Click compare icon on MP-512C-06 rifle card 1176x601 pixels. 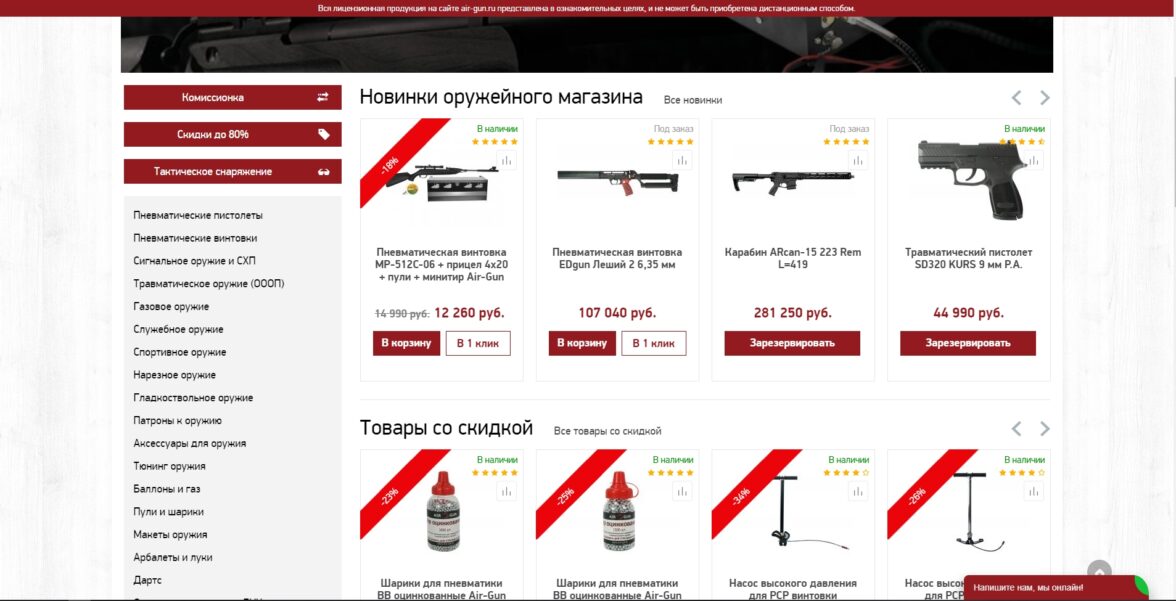click(x=506, y=160)
